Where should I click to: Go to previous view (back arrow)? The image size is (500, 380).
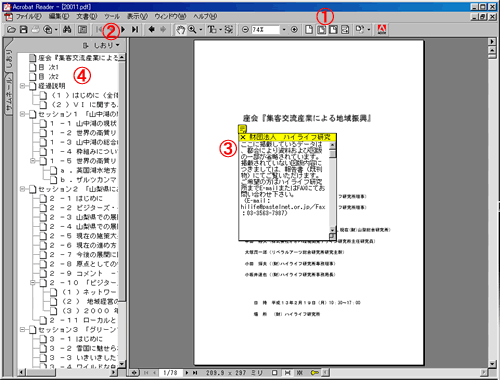pos(151,30)
